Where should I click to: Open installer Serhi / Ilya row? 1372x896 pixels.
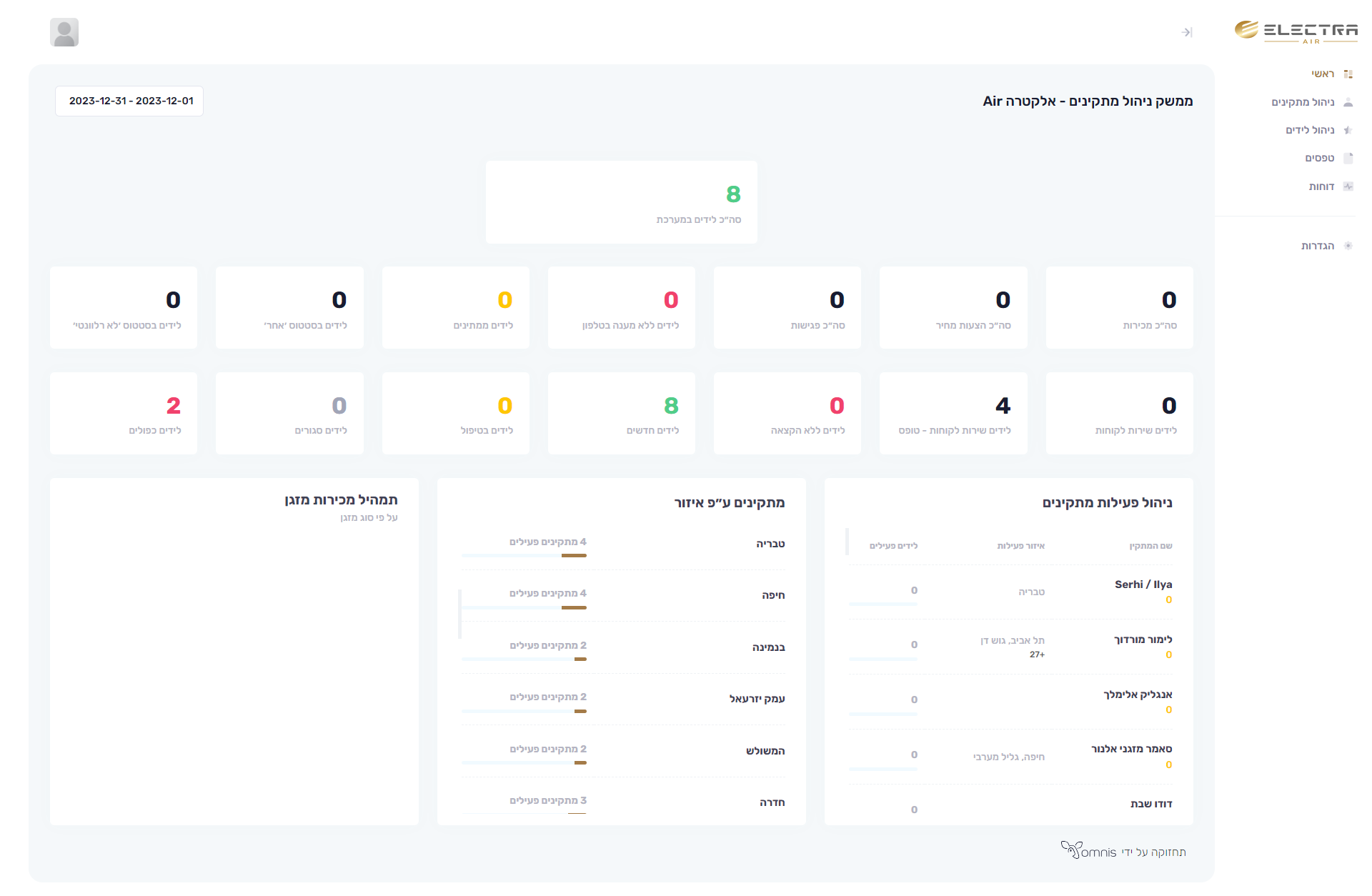coord(1143,584)
